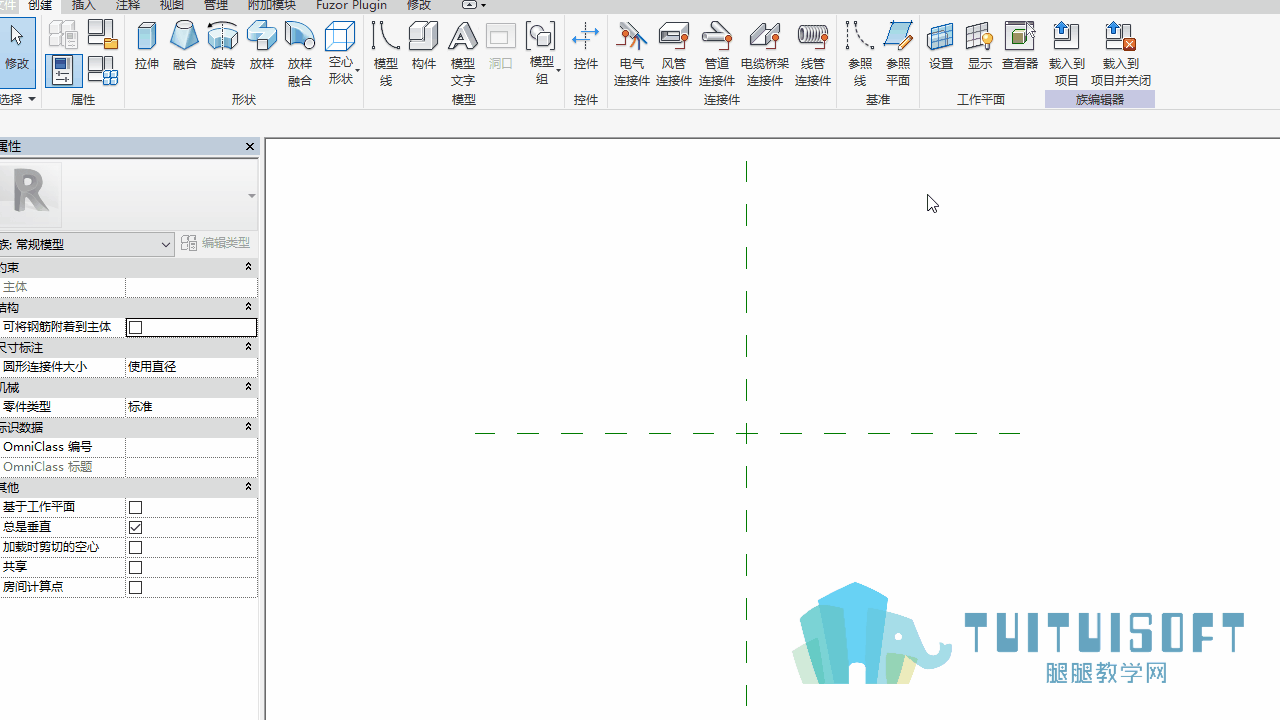Image resolution: width=1280 pixels, height=720 pixels.
Task: Open the 管理 ribbon tab
Action: [216, 5]
